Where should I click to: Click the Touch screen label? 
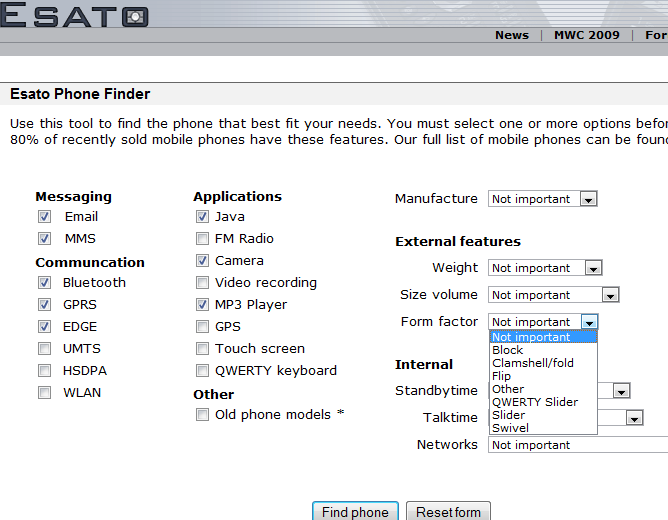(x=260, y=349)
